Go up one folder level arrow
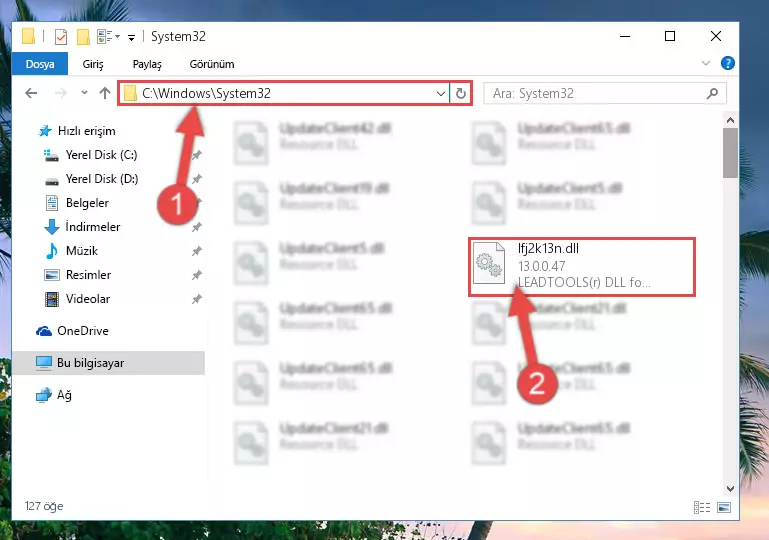This screenshot has width=769, height=540. (105, 93)
